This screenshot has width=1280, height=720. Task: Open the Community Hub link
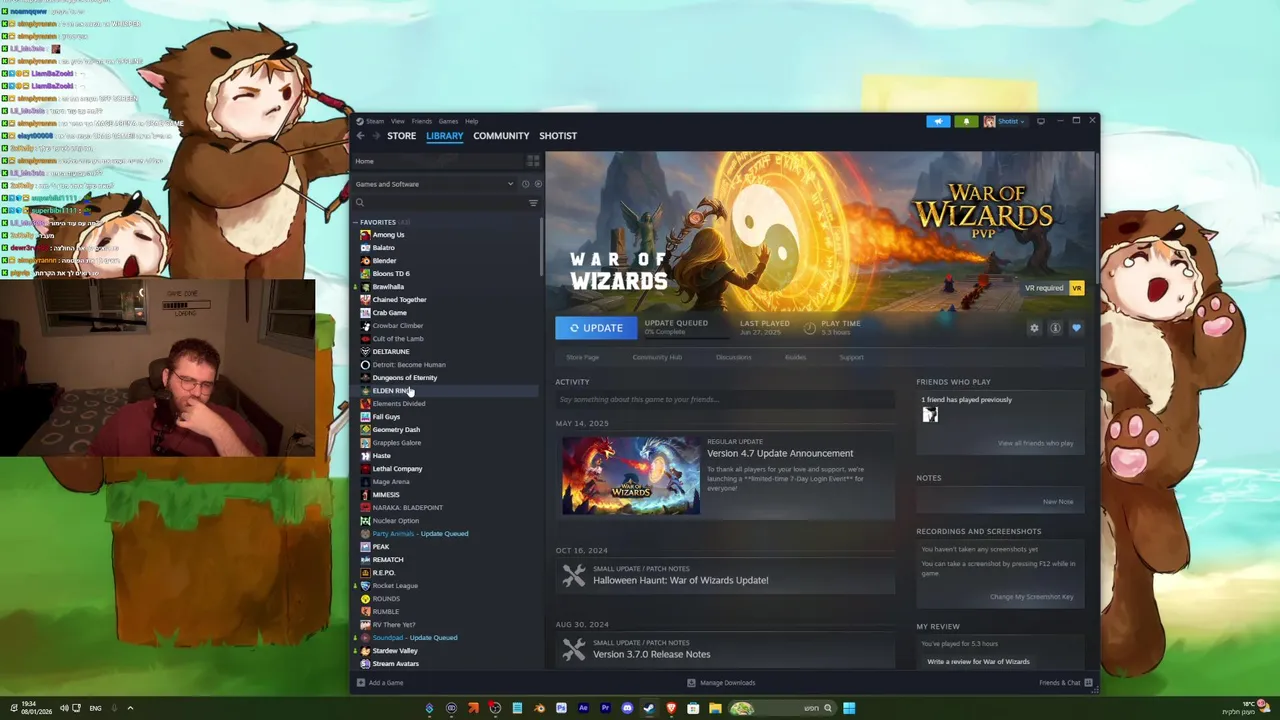tap(657, 357)
